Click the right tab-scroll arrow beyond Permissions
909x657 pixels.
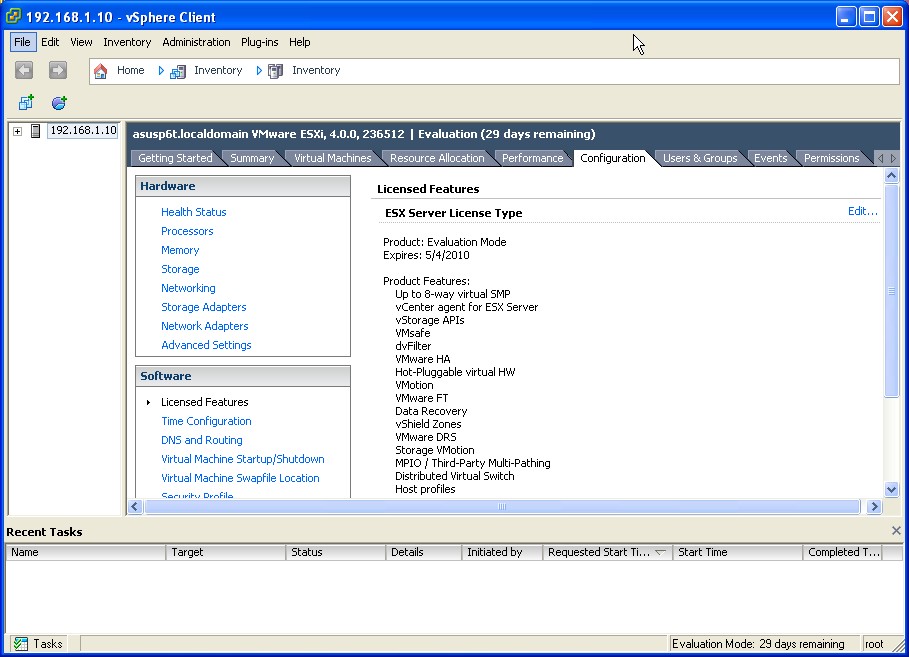point(892,157)
